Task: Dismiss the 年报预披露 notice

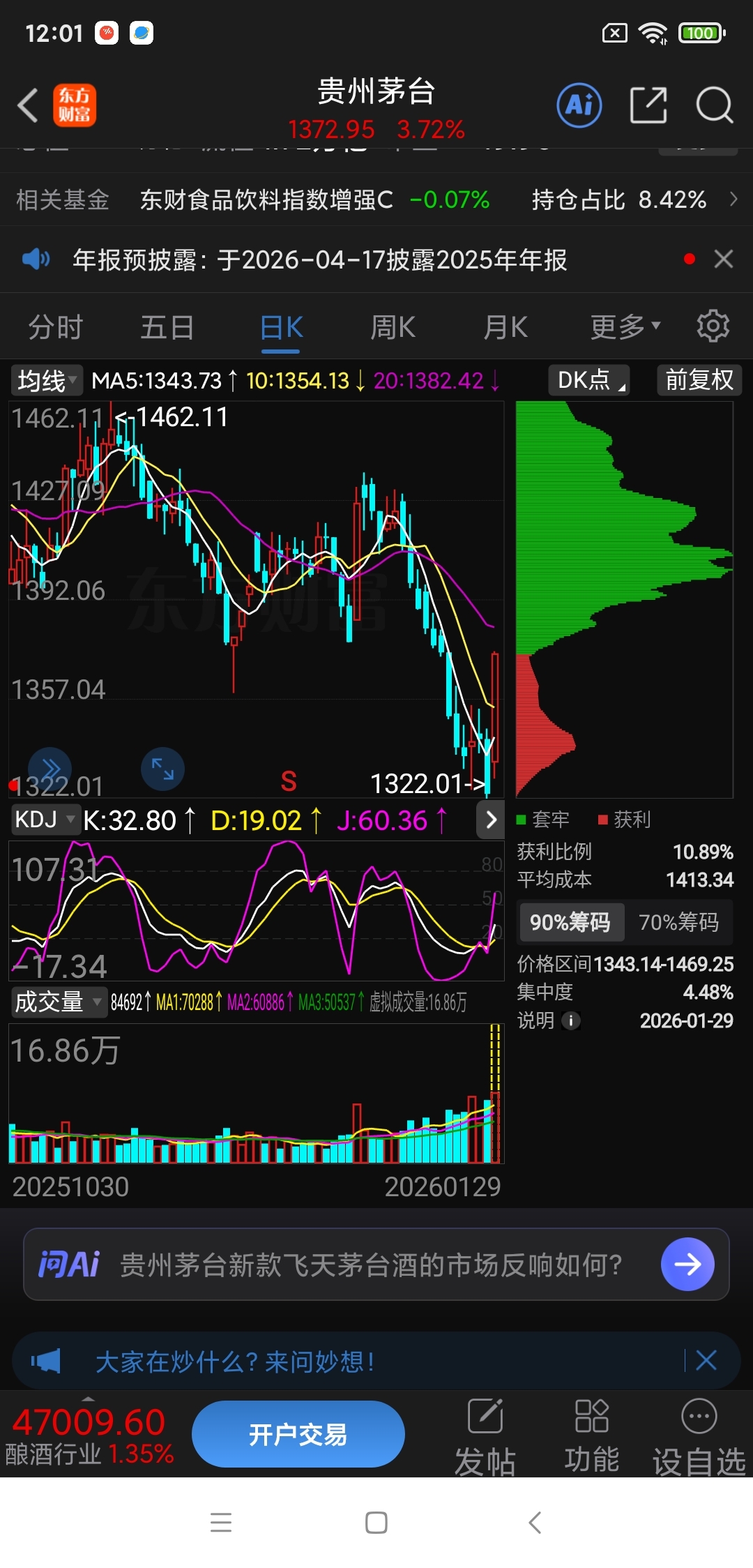Action: pyautogui.click(x=724, y=259)
